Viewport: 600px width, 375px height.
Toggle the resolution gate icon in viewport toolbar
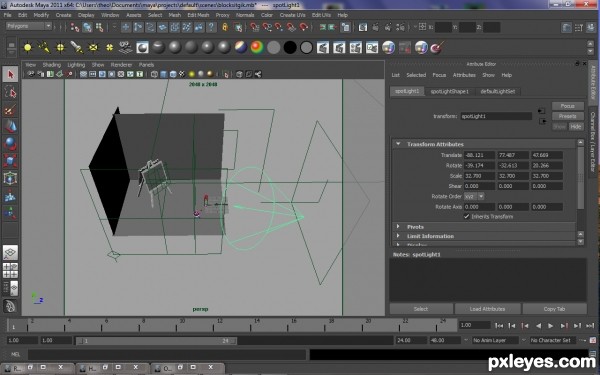(102, 74)
